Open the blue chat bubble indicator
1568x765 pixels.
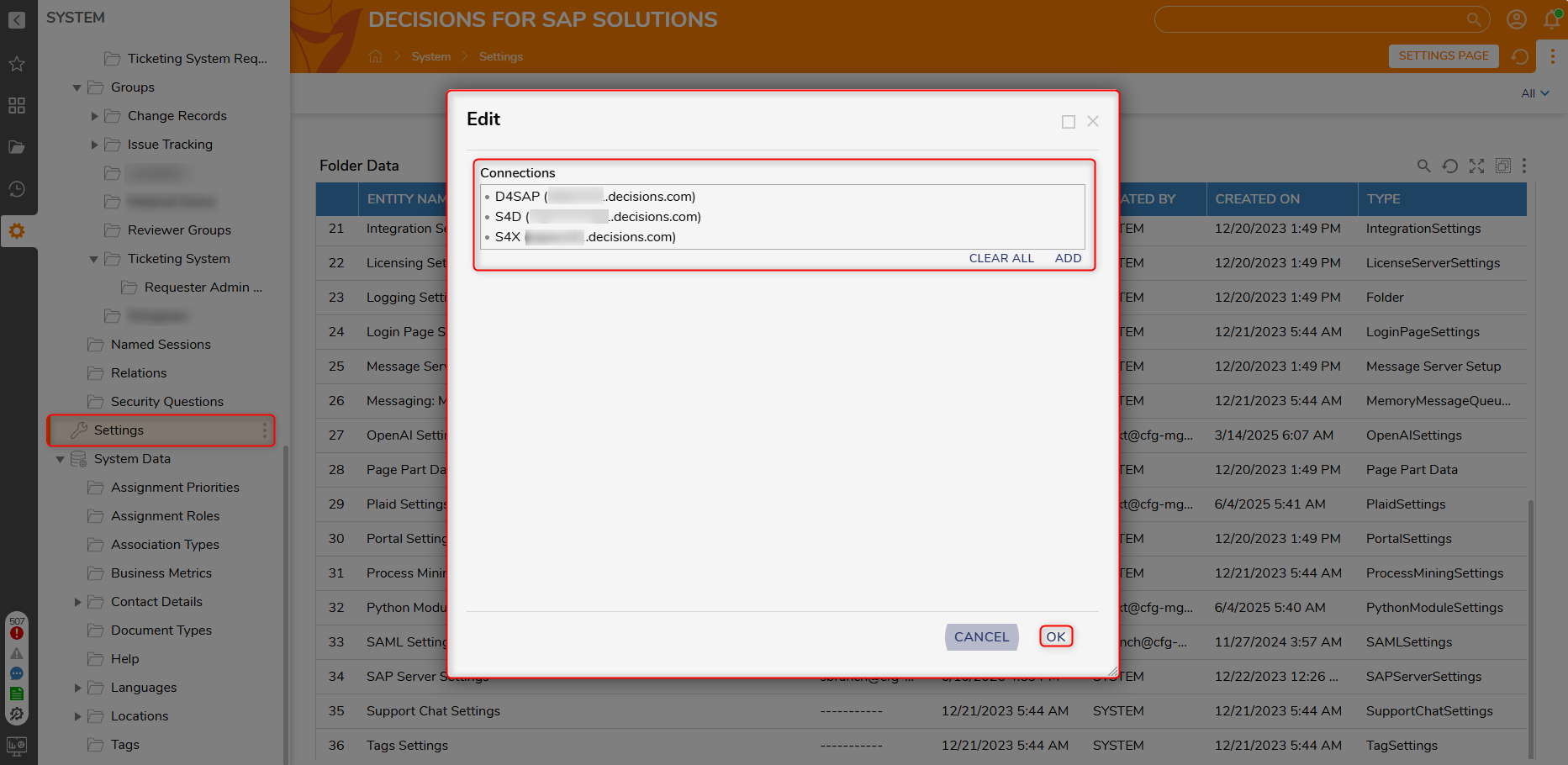click(17, 673)
